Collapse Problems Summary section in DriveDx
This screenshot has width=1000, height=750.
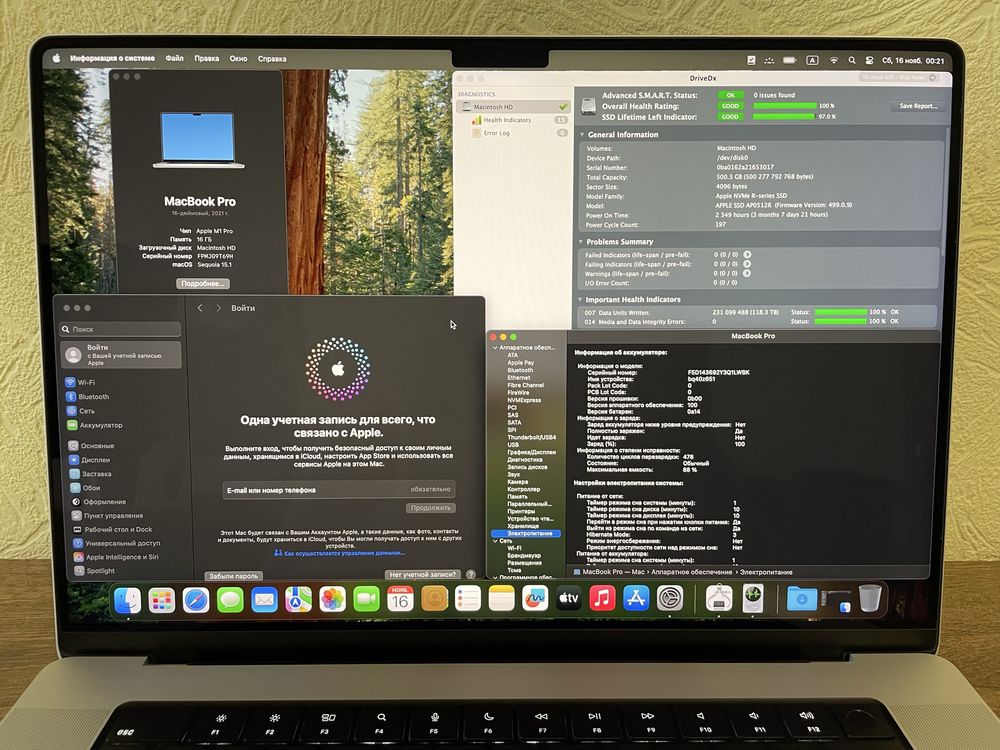pyautogui.click(x=581, y=242)
